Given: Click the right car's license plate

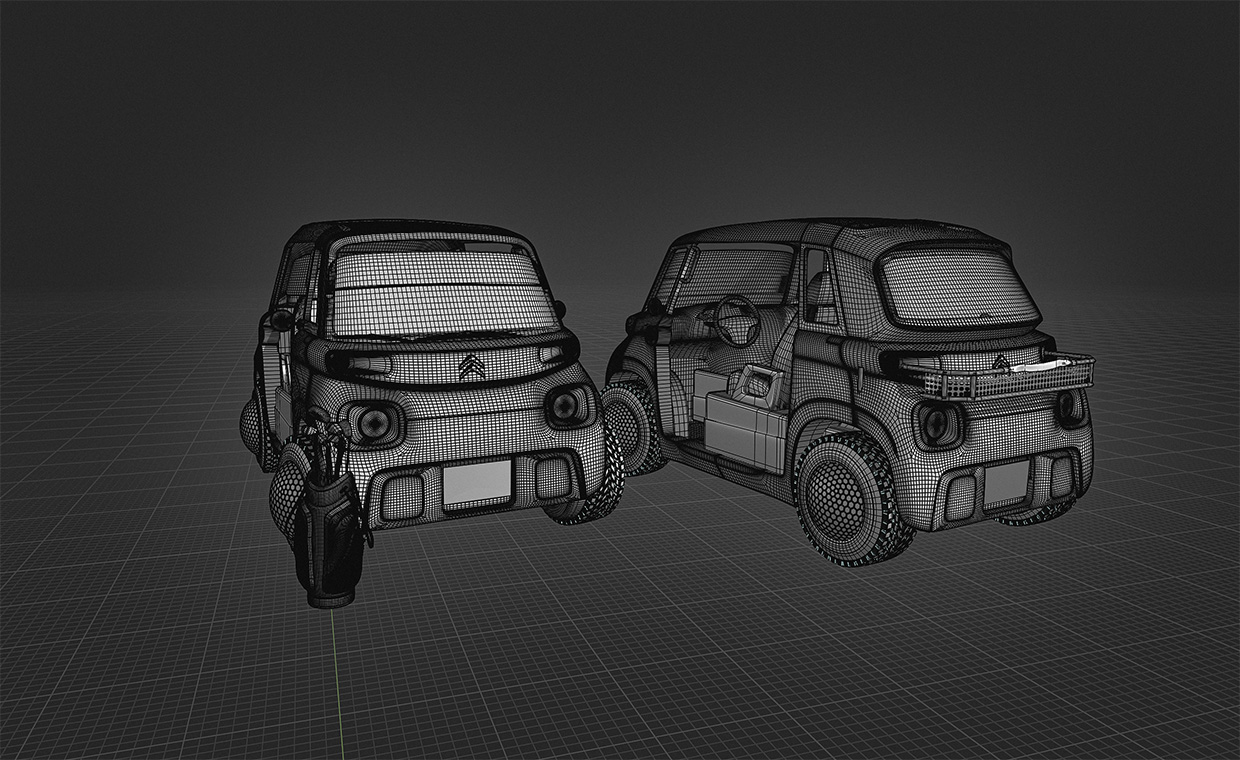Looking at the screenshot, I should [1005, 487].
